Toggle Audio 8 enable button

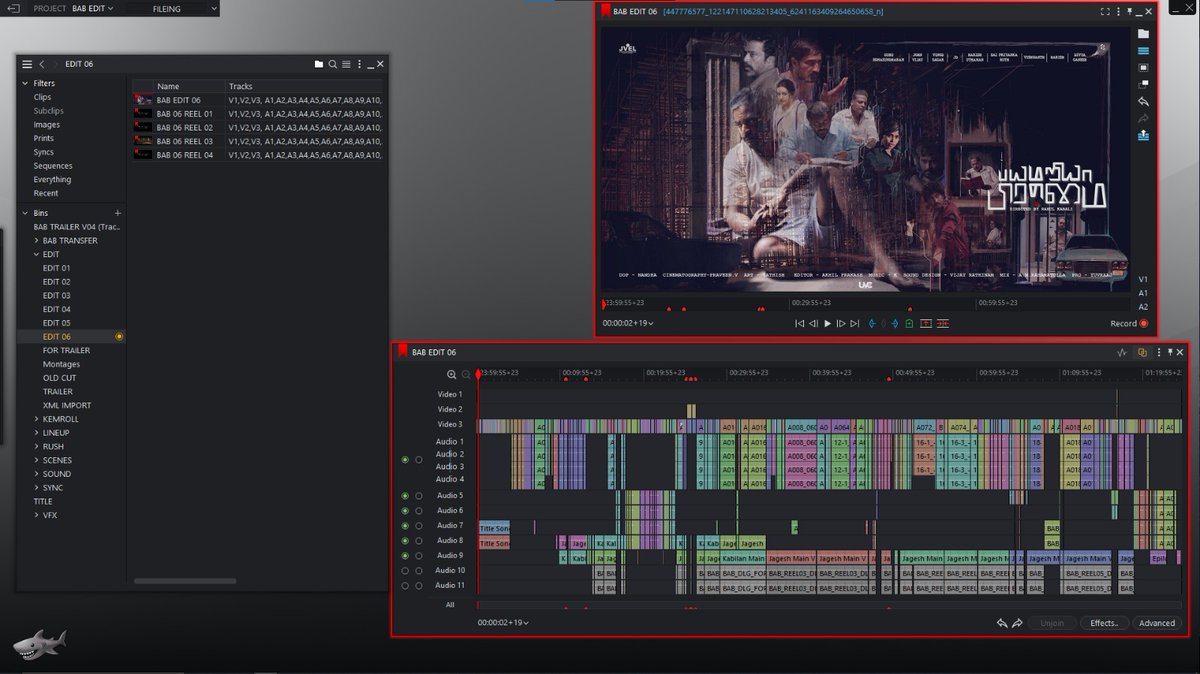pos(405,540)
